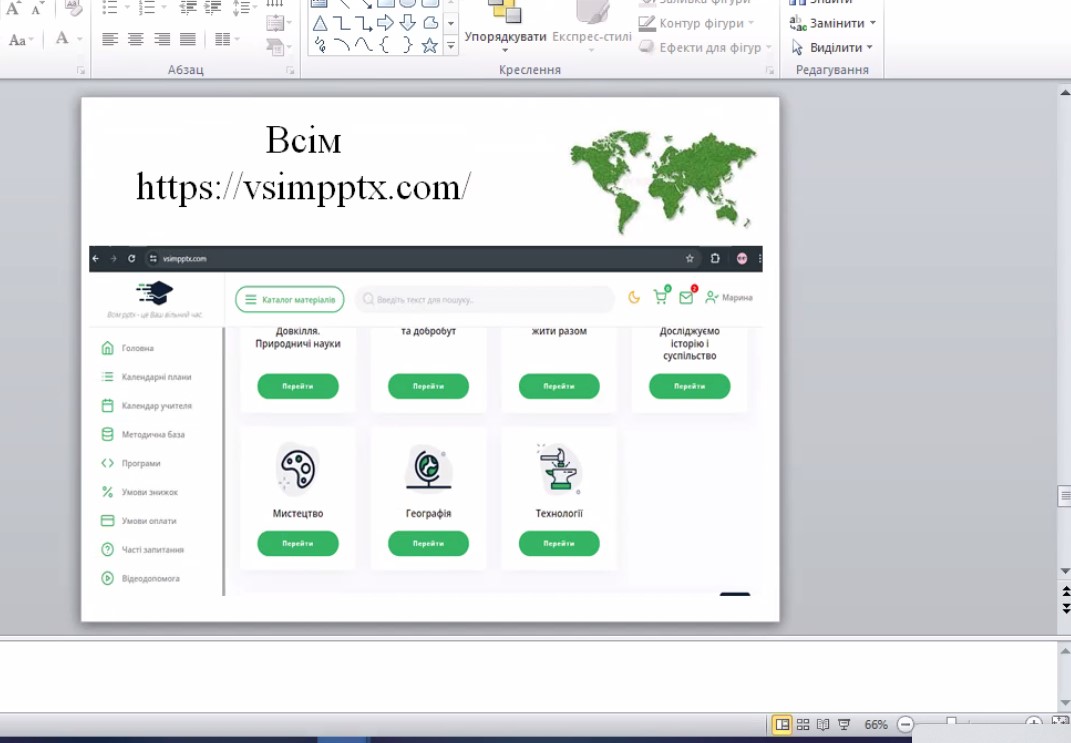Expand the shapes gallery More arrow

[451, 46]
